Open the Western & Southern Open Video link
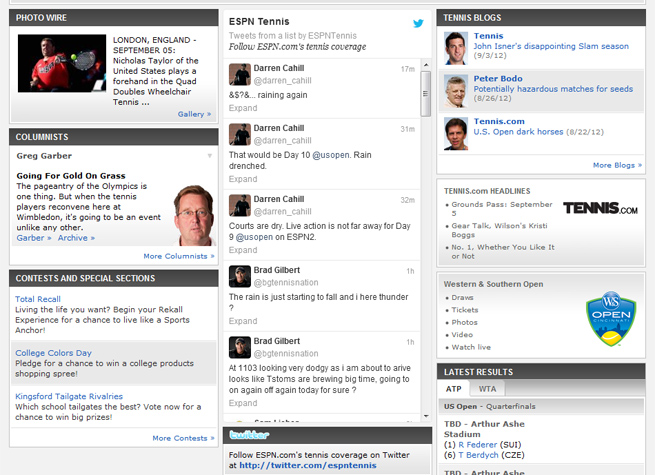The height and width of the screenshot is (475, 655). pyautogui.click(x=462, y=335)
